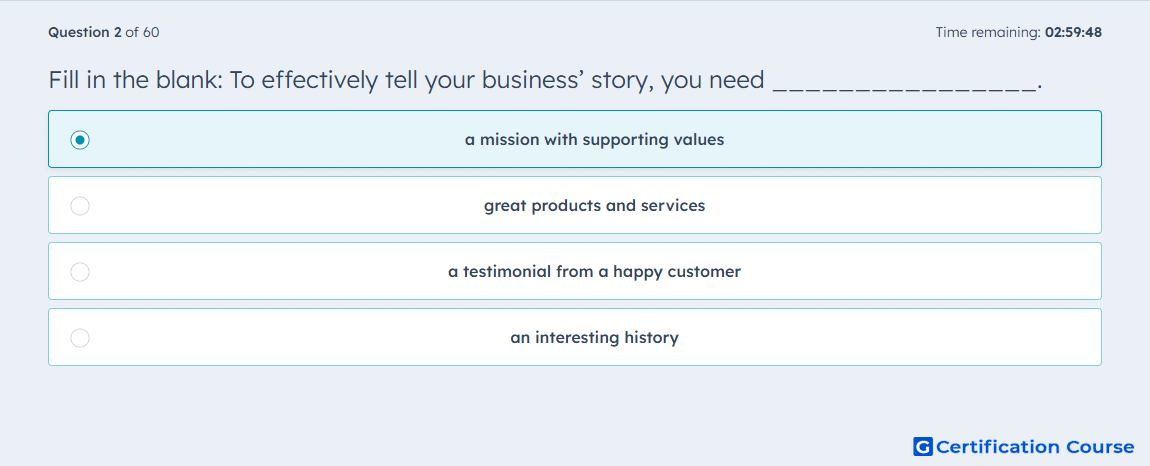
Task: Click the 'Fill in the blank' question heading
Action: point(545,80)
